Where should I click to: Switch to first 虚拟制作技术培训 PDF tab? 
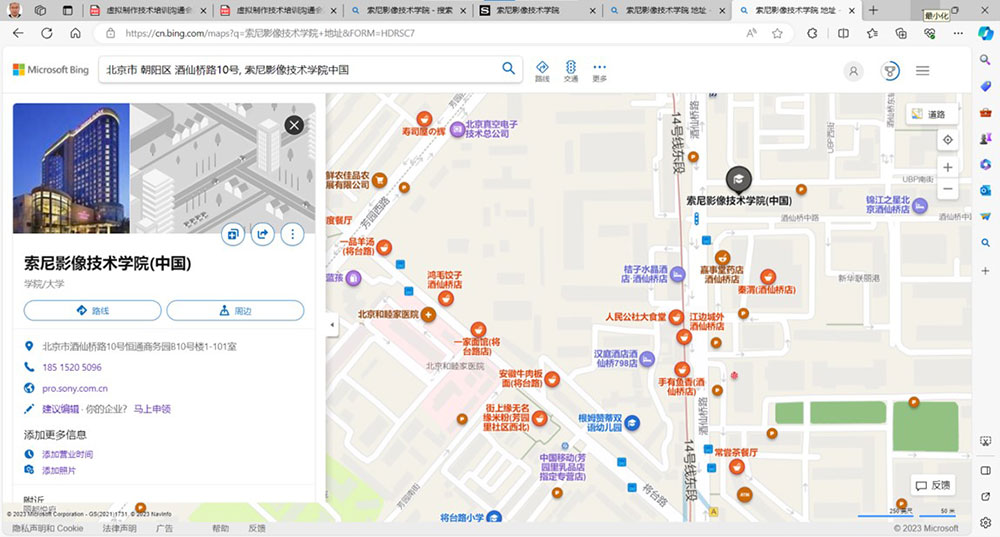[x=148, y=10]
